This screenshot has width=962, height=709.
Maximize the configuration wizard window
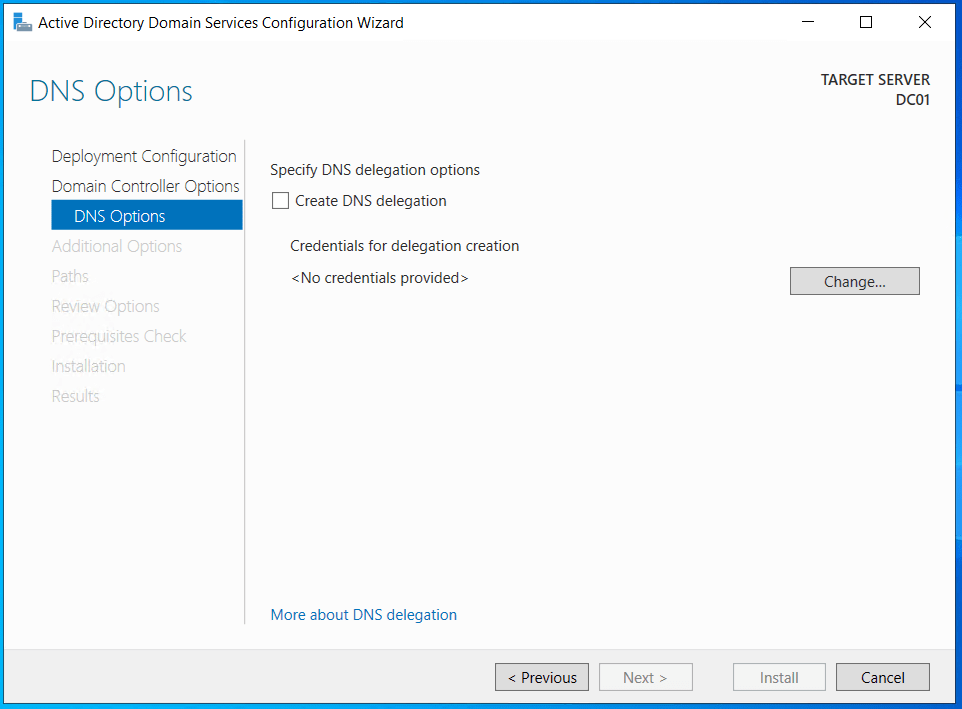point(866,22)
